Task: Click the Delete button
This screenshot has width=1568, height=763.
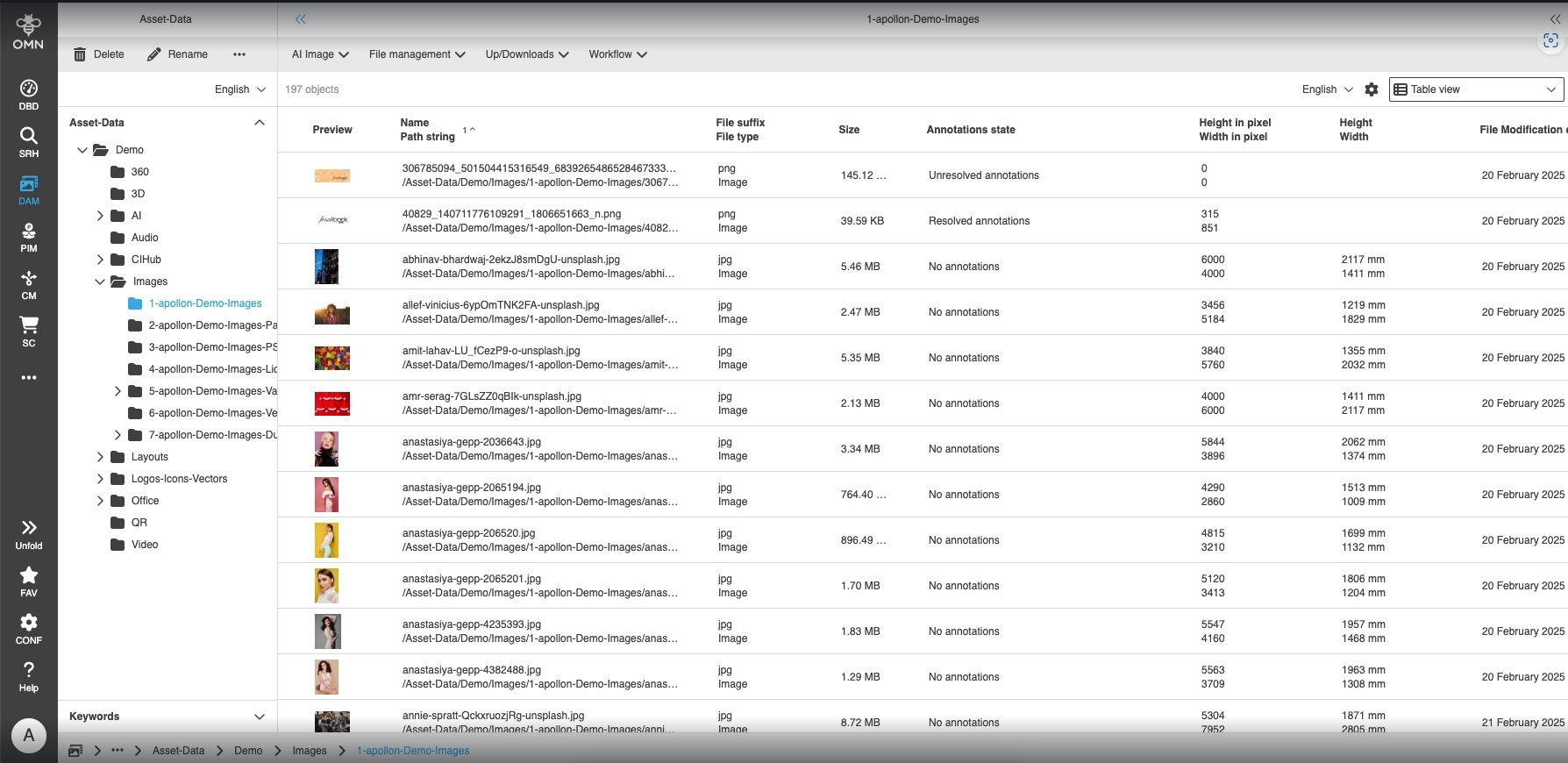Action: (98, 54)
